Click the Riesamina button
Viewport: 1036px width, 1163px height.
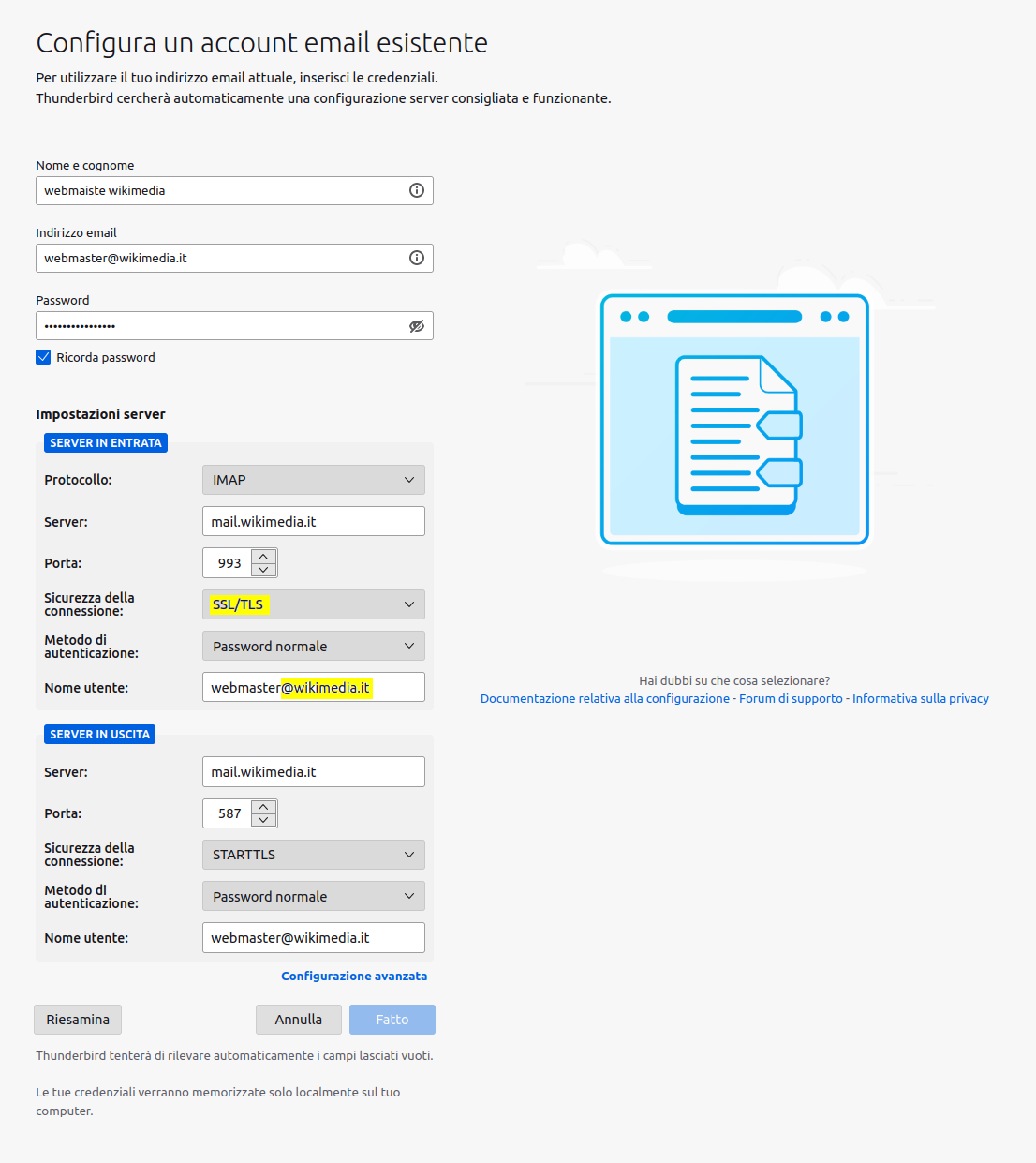point(78,1020)
